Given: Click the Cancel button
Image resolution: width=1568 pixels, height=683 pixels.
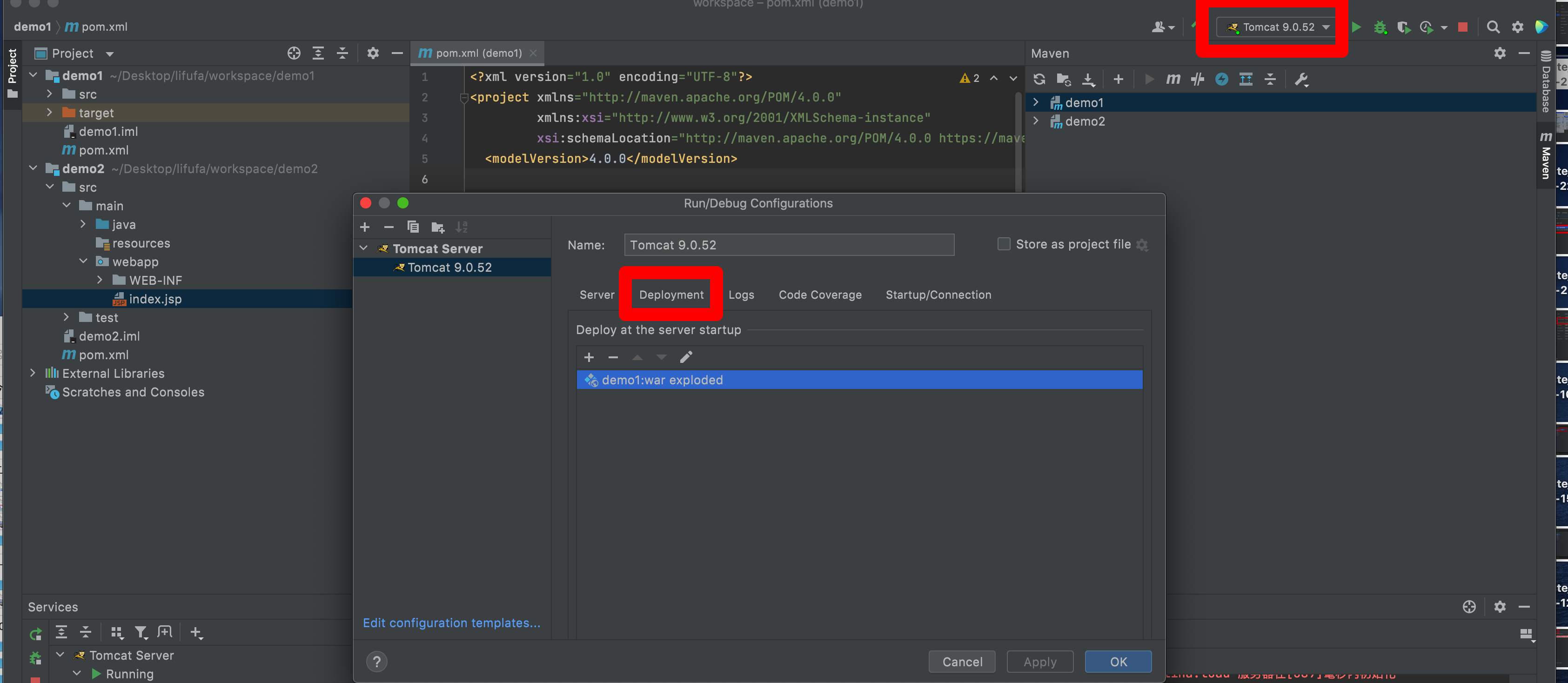Looking at the screenshot, I should click(962, 662).
